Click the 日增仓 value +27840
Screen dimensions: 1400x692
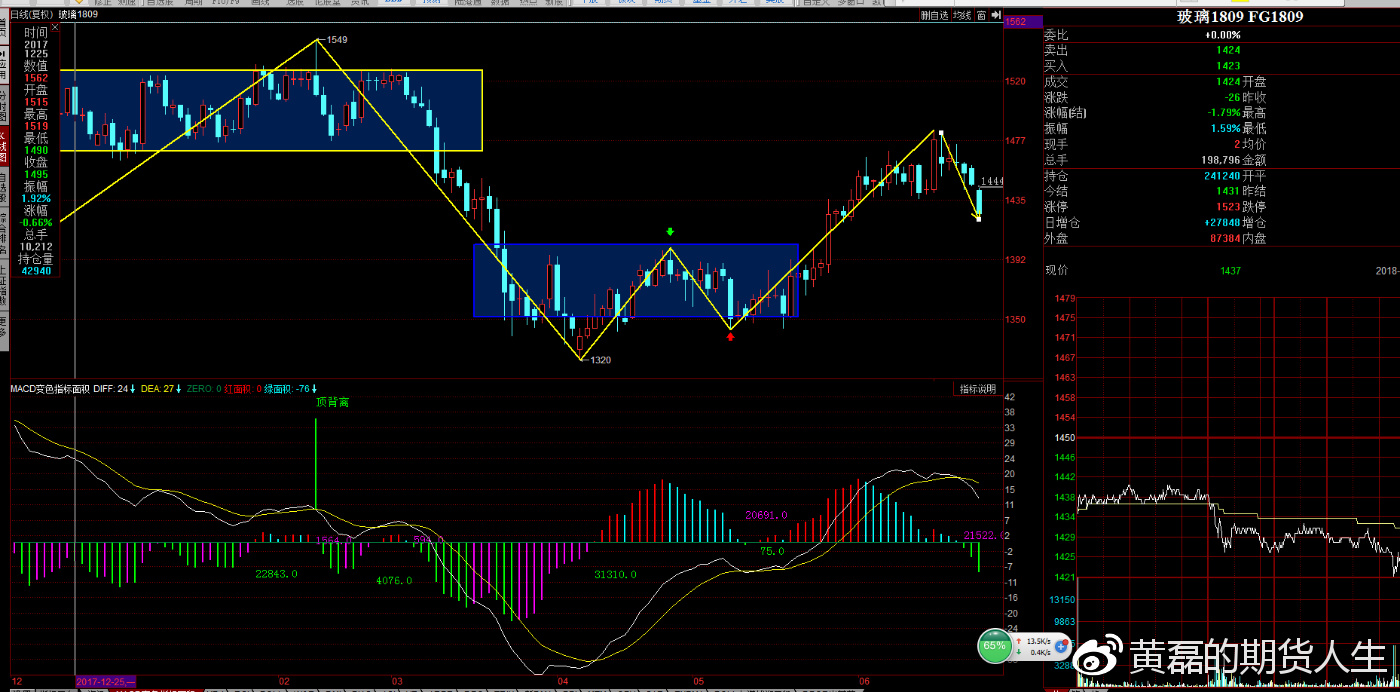click(x=1221, y=223)
